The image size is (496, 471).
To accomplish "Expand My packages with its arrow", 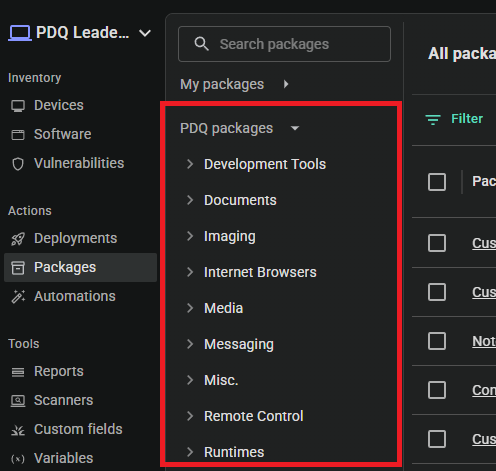I will coord(286,84).
